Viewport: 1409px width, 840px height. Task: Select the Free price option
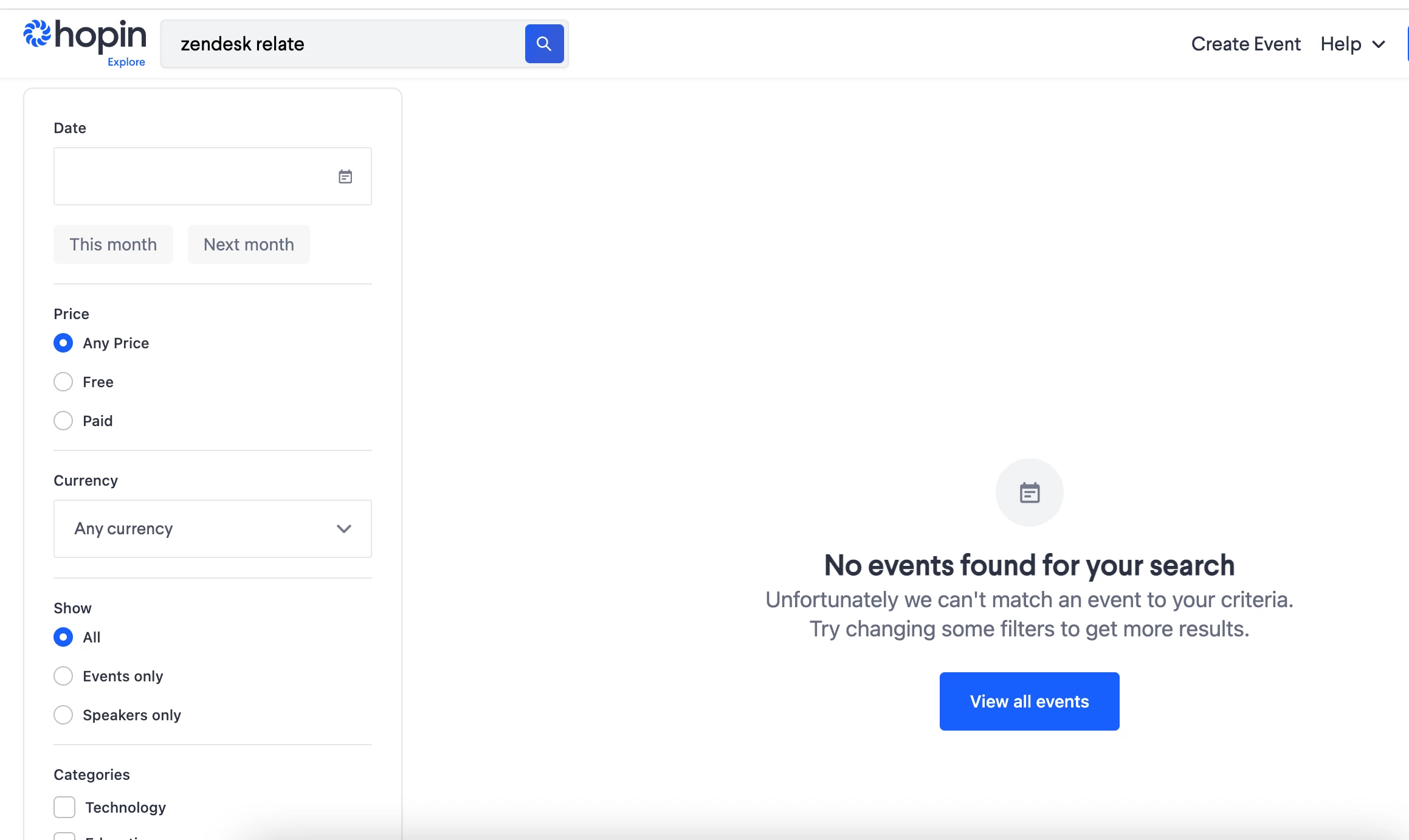click(x=63, y=382)
